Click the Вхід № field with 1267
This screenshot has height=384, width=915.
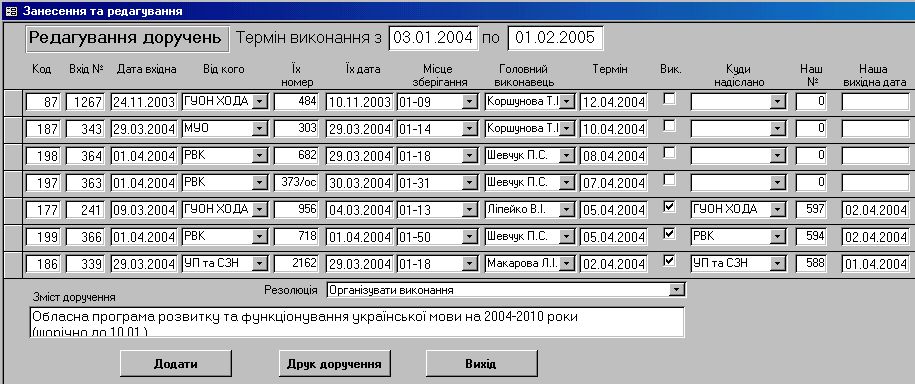click(85, 102)
